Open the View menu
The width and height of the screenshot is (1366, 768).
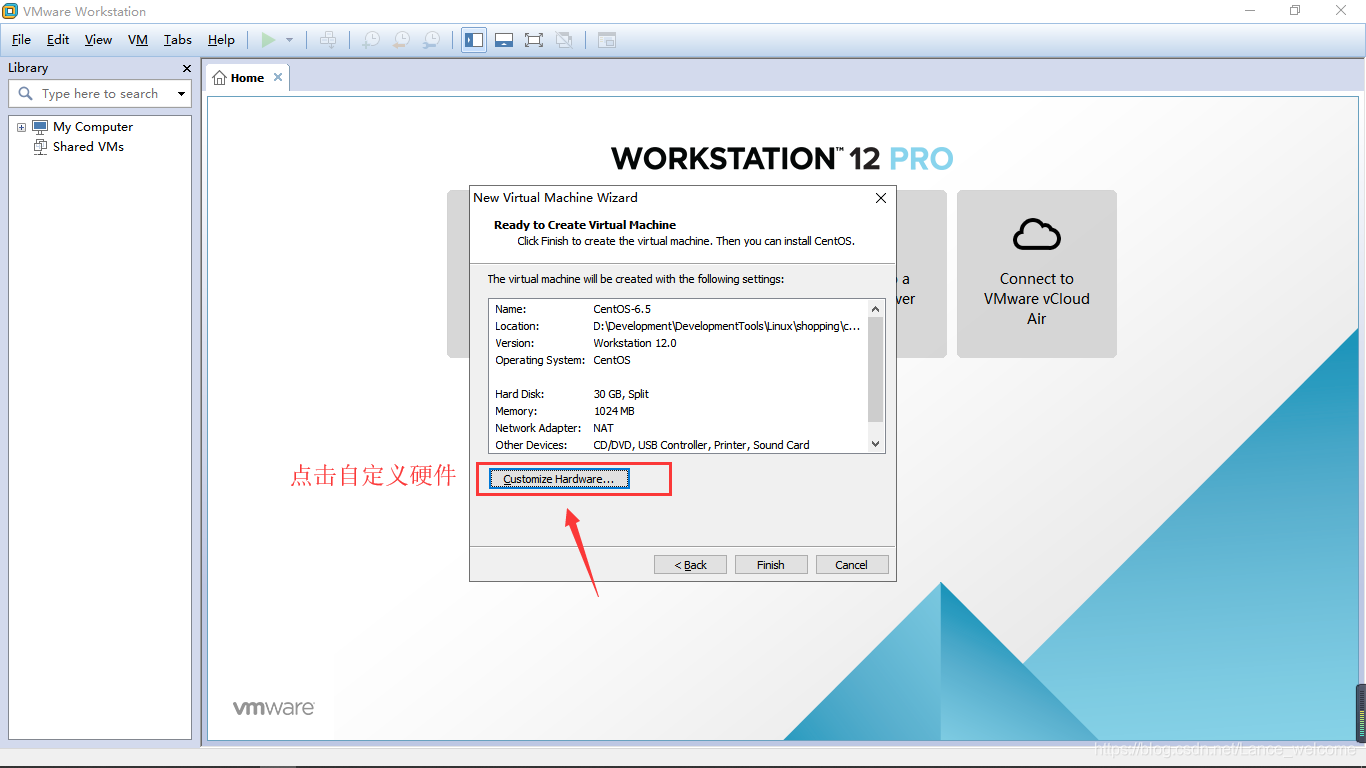98,40
